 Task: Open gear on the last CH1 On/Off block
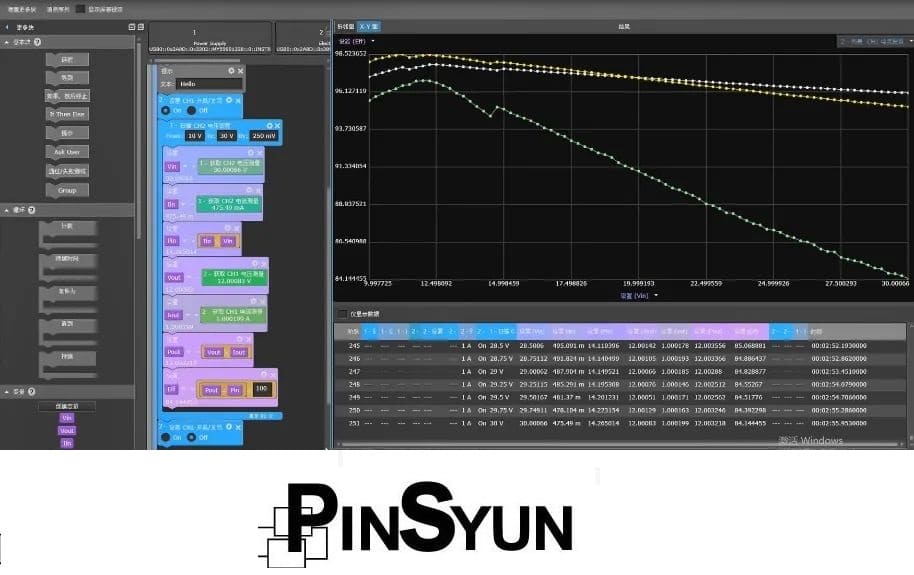tap(229, 427)
